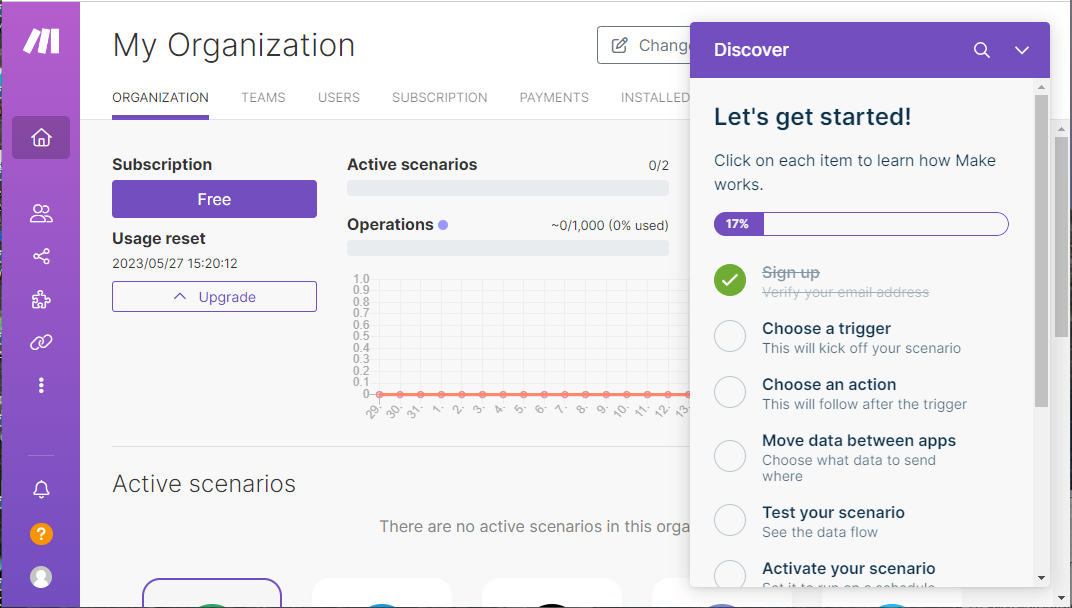Click the My Organization heading
Screen dimensions: 1072x608
[x=233, y=46]
